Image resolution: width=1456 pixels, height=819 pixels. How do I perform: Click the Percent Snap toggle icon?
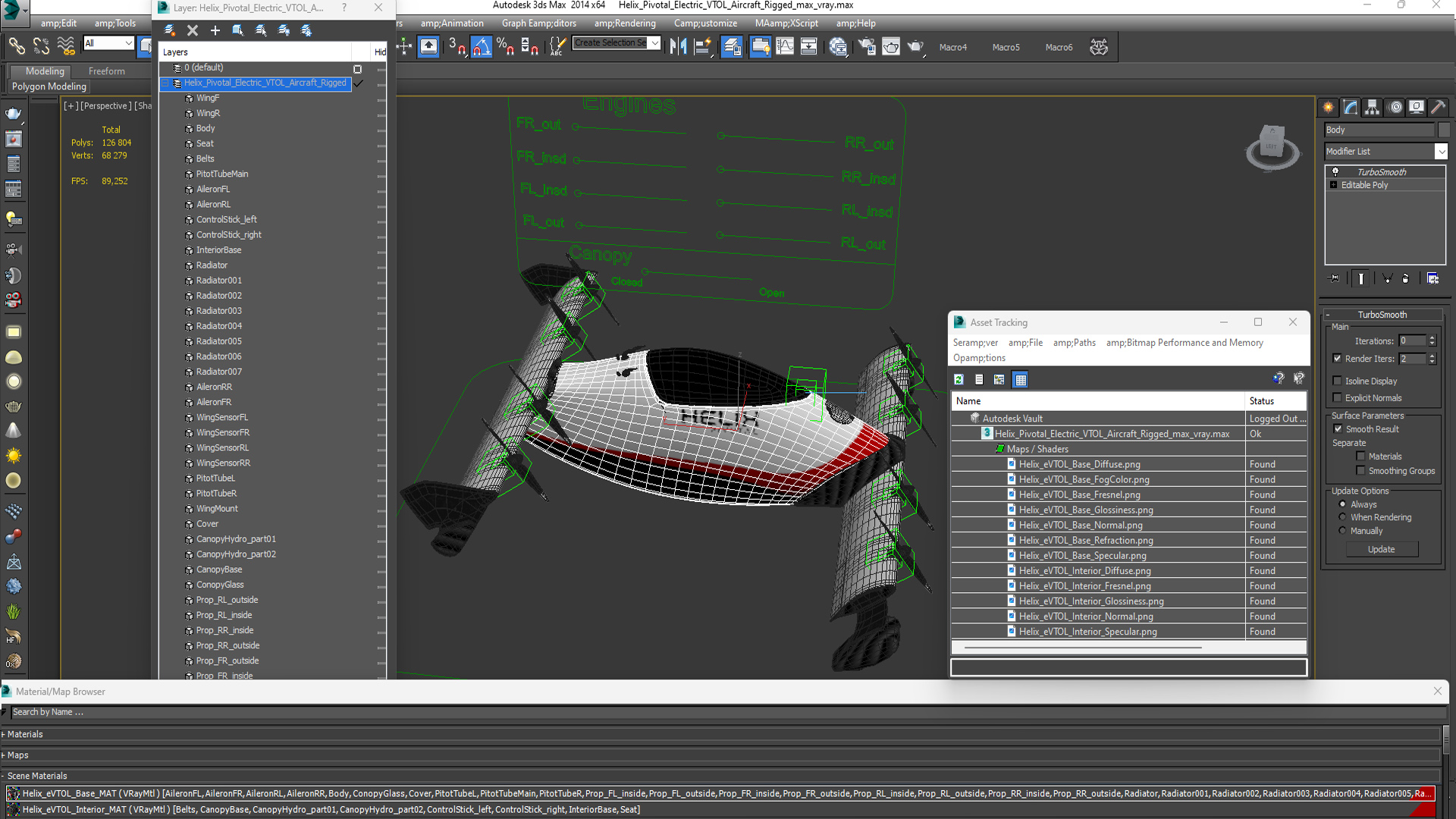click(x=506, y=47)
